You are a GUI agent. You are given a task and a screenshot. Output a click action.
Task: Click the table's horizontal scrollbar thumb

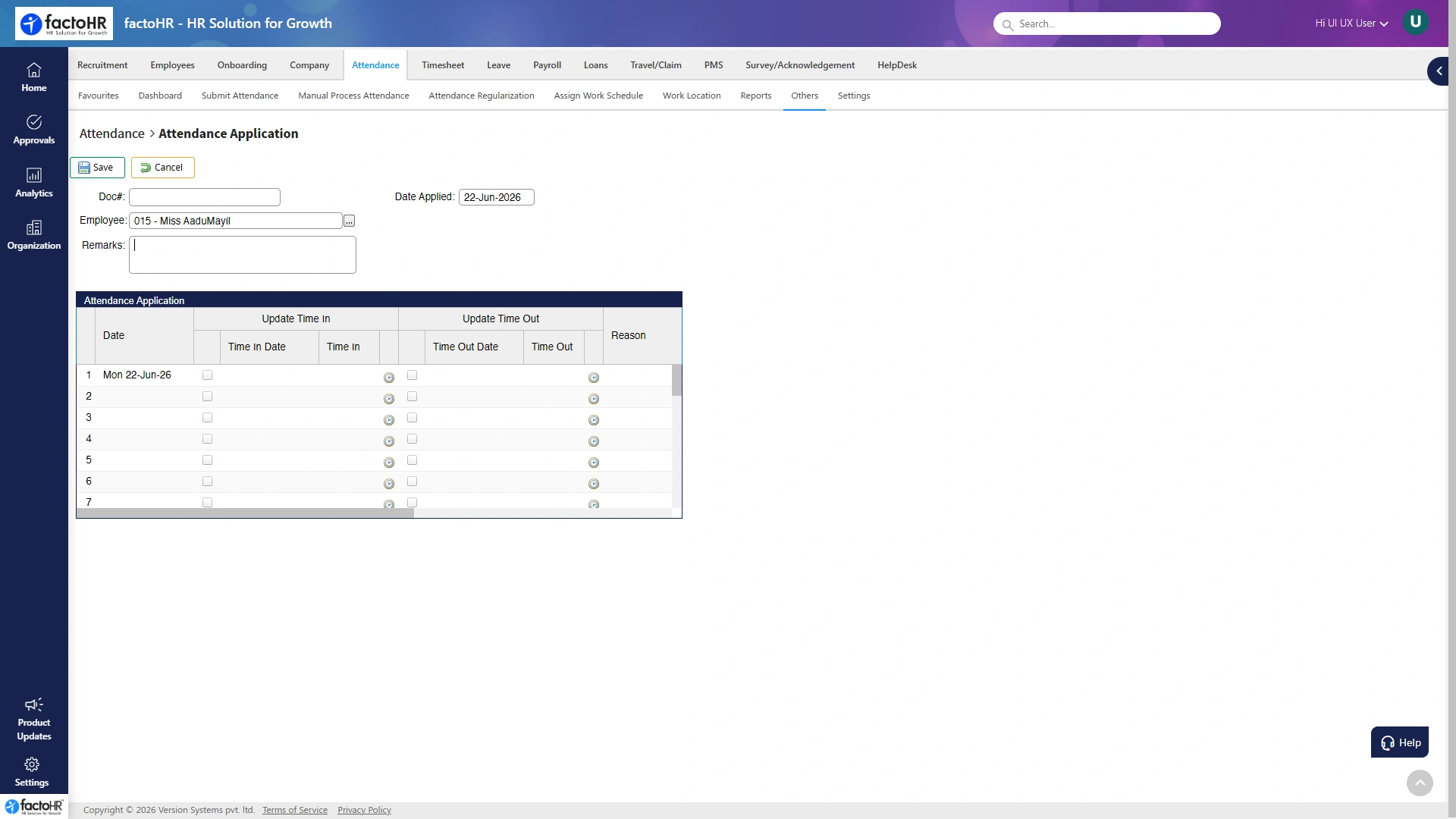coord(245,513)
